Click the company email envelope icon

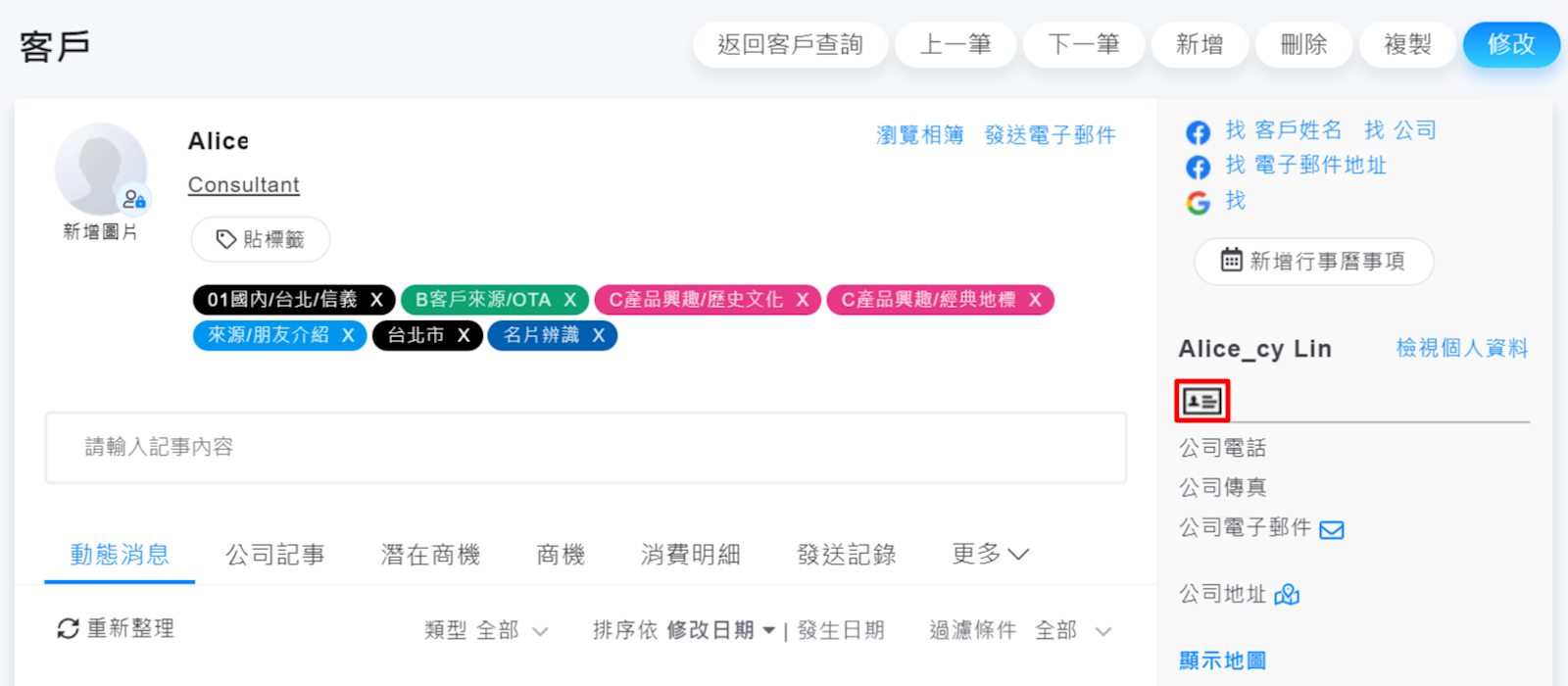tap(1331, 530)
